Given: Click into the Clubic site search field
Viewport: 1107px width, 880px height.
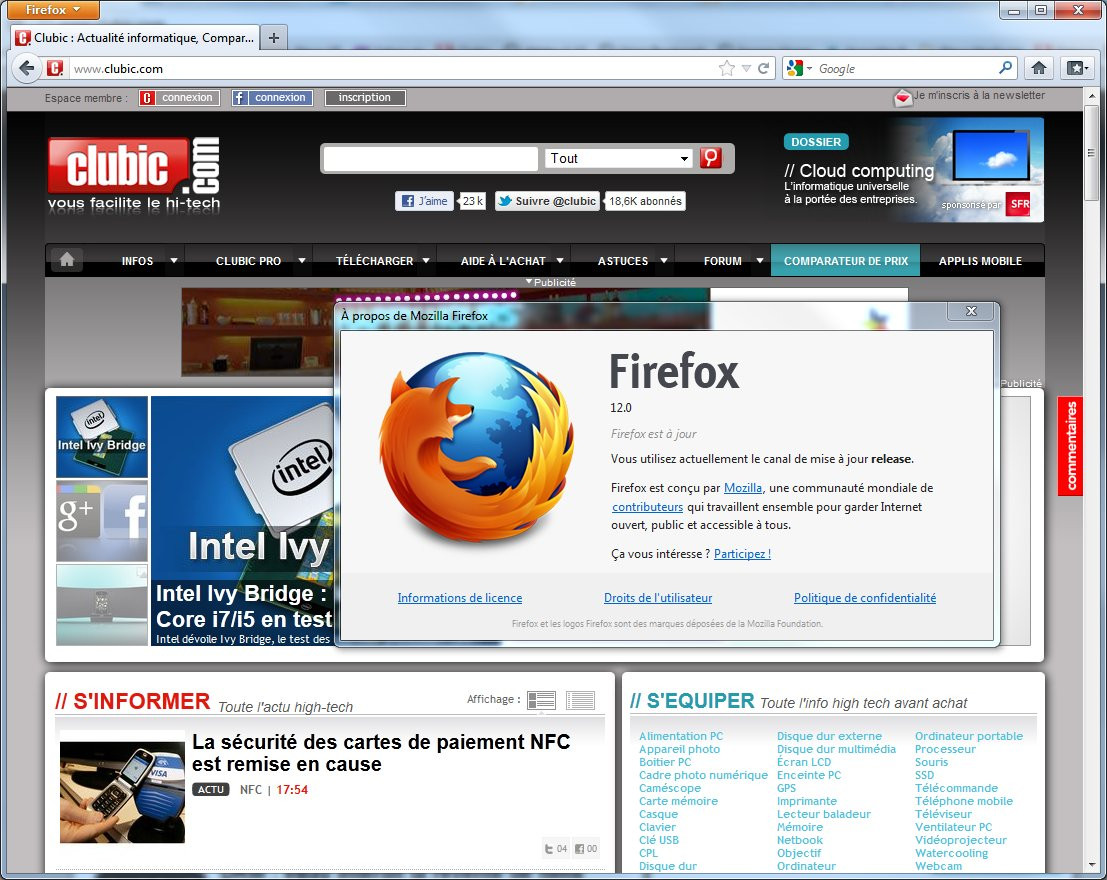Looking at the screenshot, I should [431, 158].
